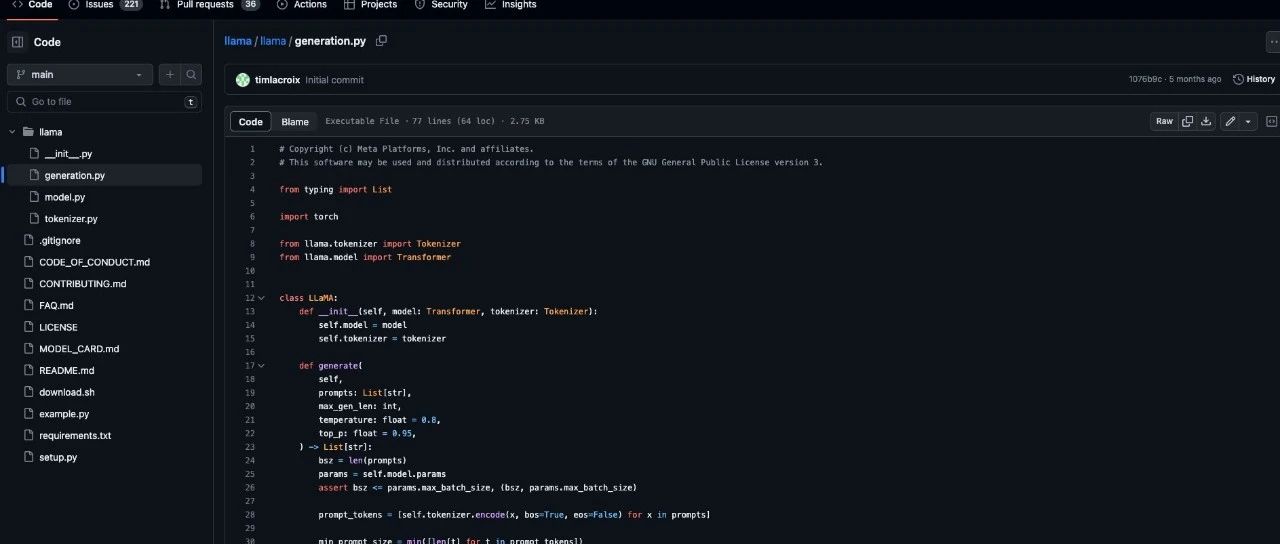
Task: Select generation.py in the file tree
Action: (74, 176)
